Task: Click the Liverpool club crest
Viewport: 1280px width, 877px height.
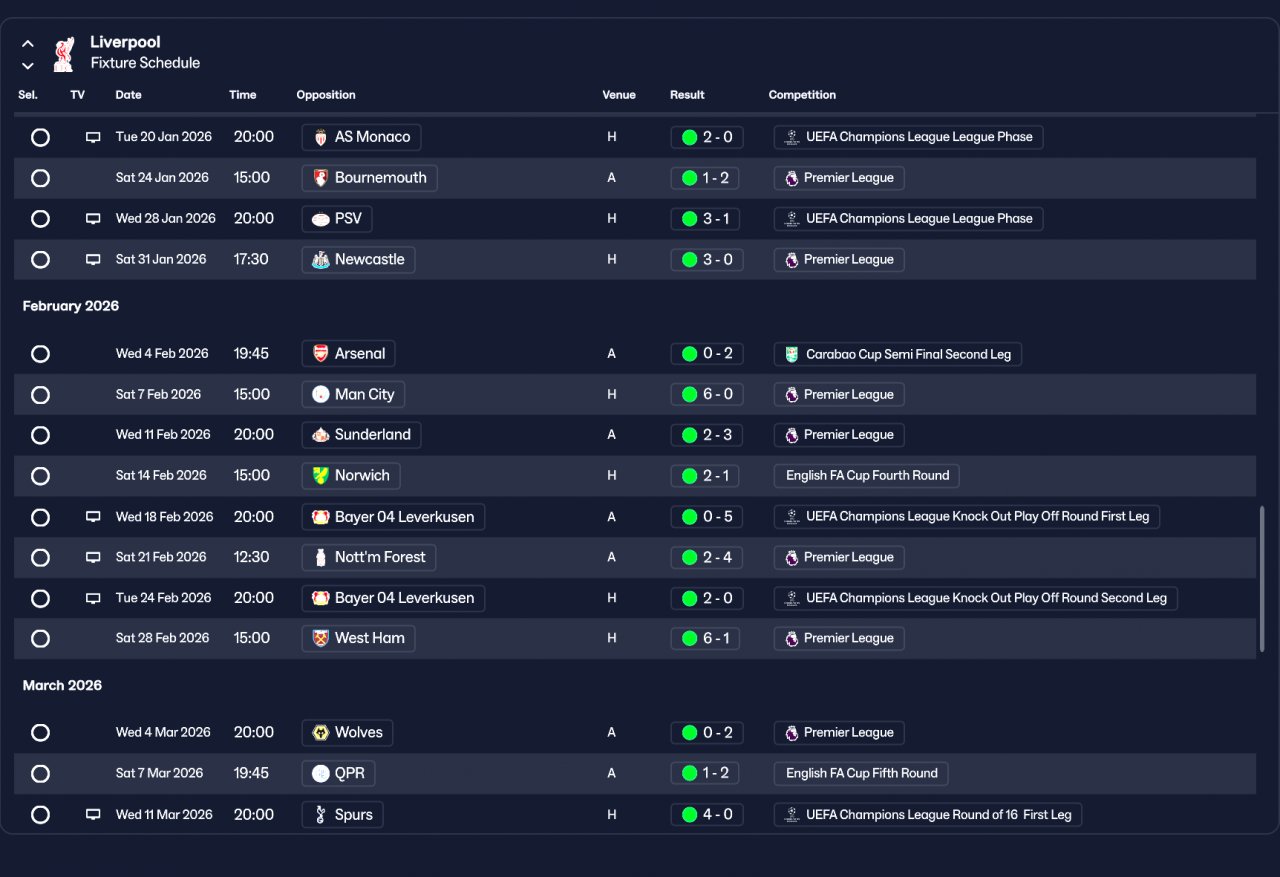Action: tap(64, 54)
